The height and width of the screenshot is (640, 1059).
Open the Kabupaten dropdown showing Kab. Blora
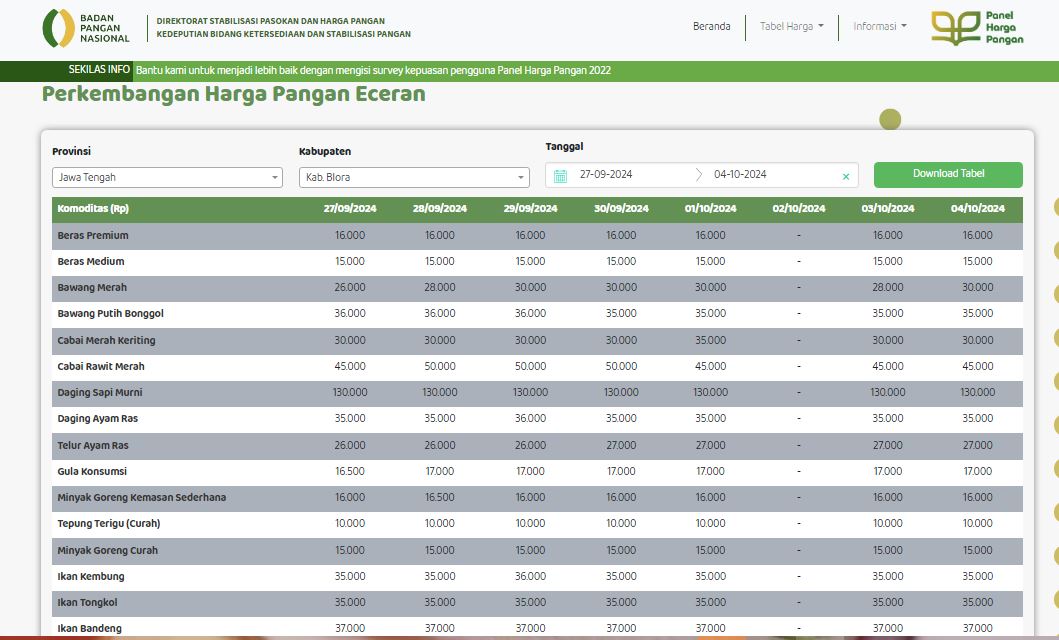click(414, 178)
